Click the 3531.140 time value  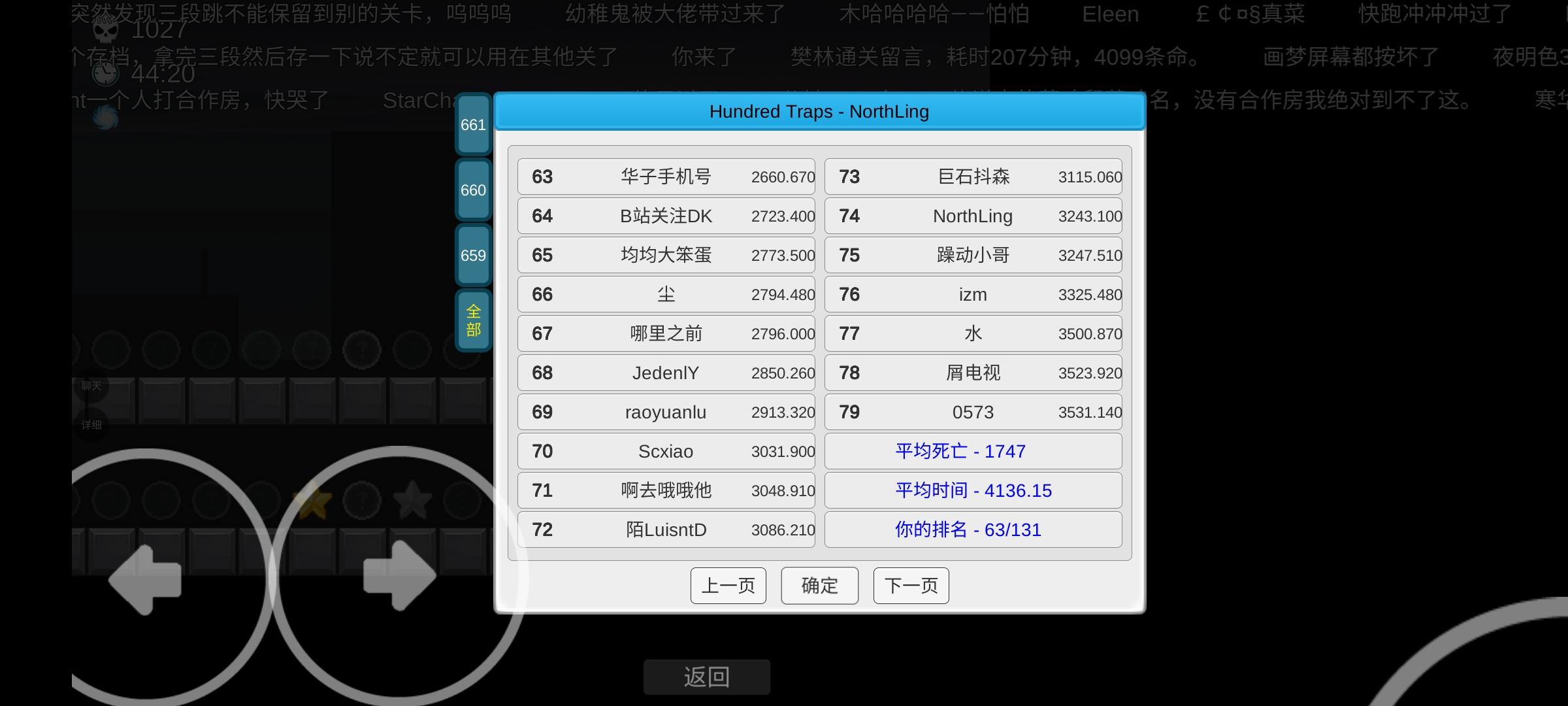1090,412
